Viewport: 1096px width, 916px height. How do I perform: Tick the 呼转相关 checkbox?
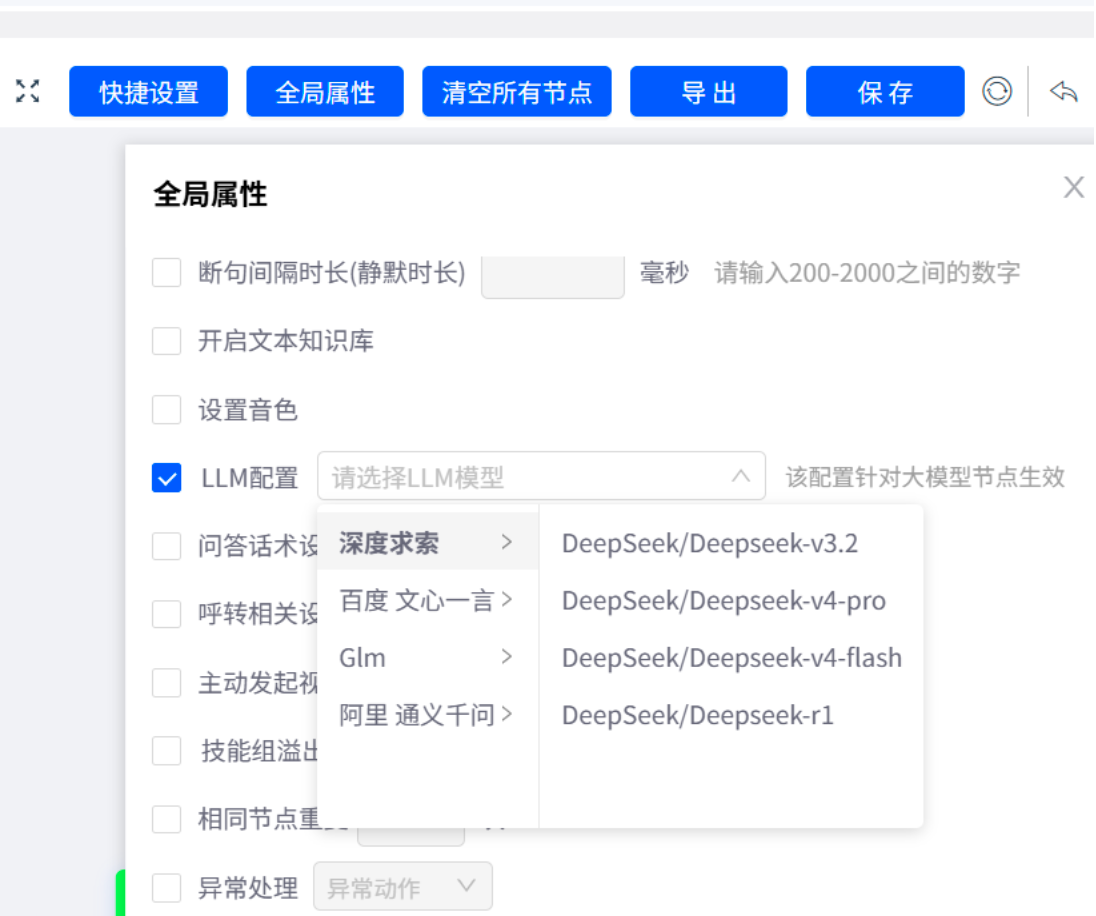click(166, 613)
